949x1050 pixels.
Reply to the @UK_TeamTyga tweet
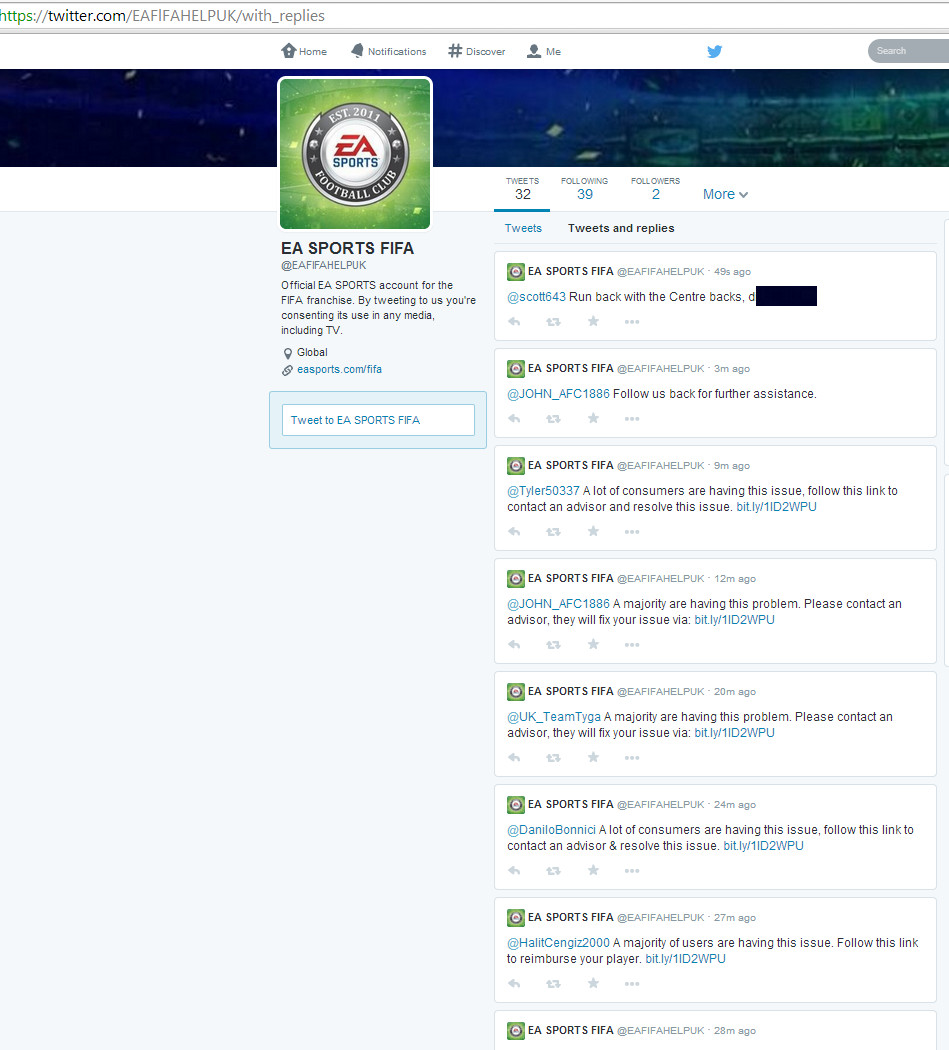click(x=514, y=759)
